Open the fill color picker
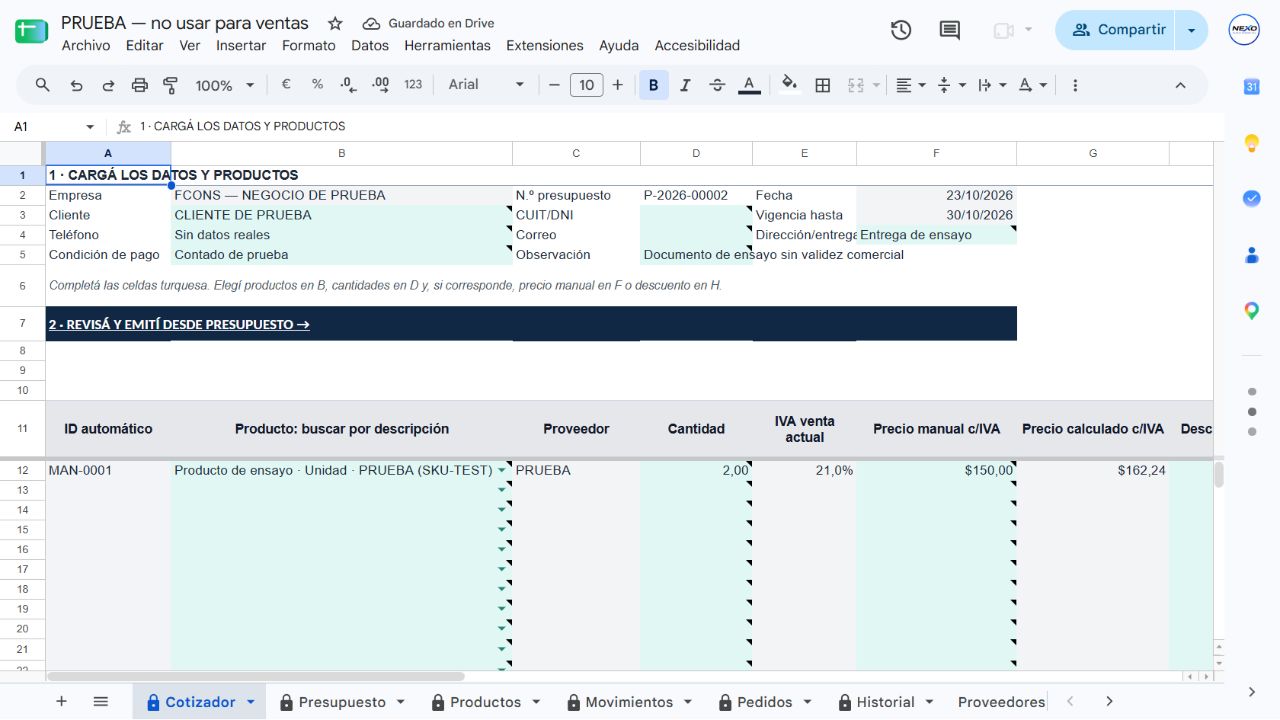The width and height of the screenshot is (1280, 720). [790, 85]
